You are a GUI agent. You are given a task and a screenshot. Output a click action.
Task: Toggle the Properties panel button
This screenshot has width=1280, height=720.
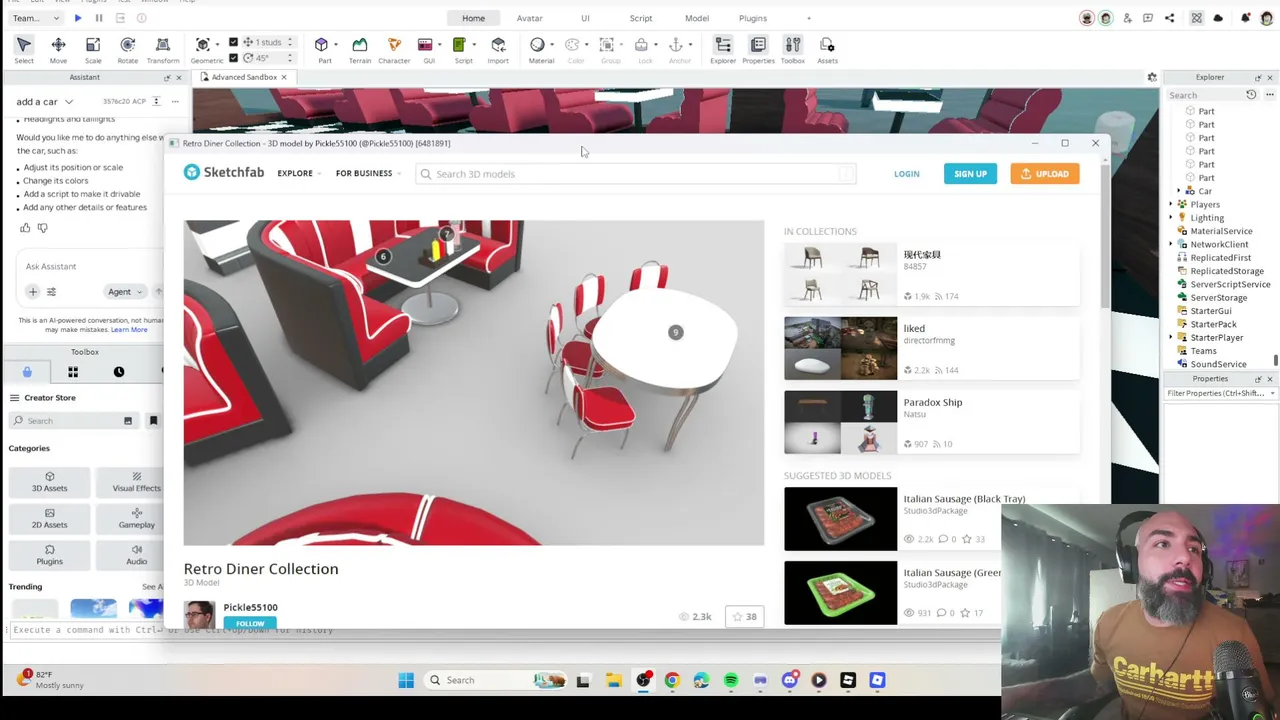tap(758, 49)
